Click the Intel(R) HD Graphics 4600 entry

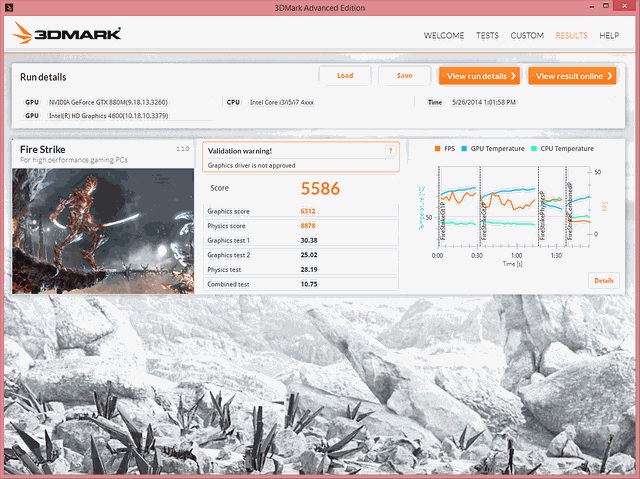pos(109,116)
